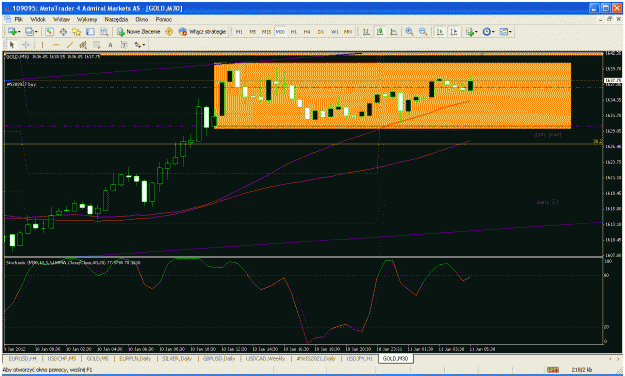Select the cursor arrow tool
Image resolution: width=625 pixels, height=376 pixels.
pos(12,45)
